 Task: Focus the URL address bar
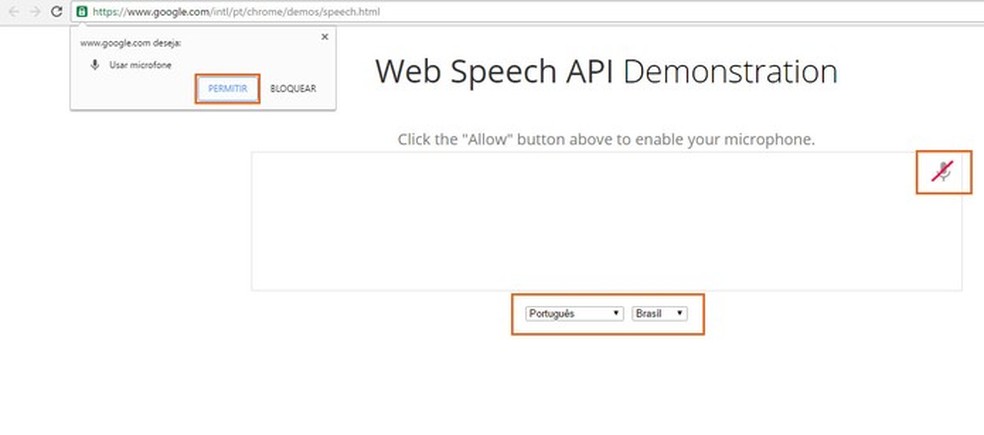[500, 12]
